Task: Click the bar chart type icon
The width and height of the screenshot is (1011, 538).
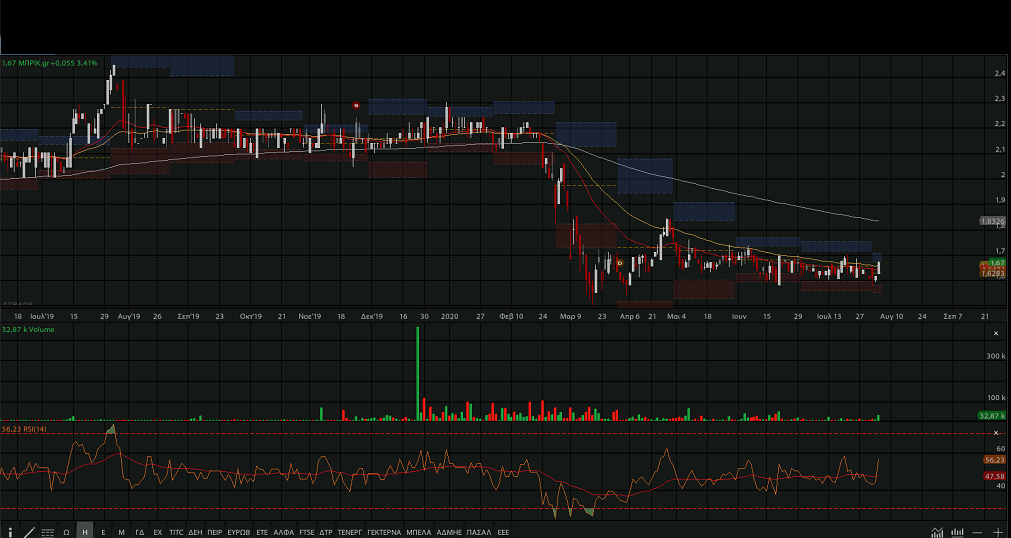Action: pos(957,532)
